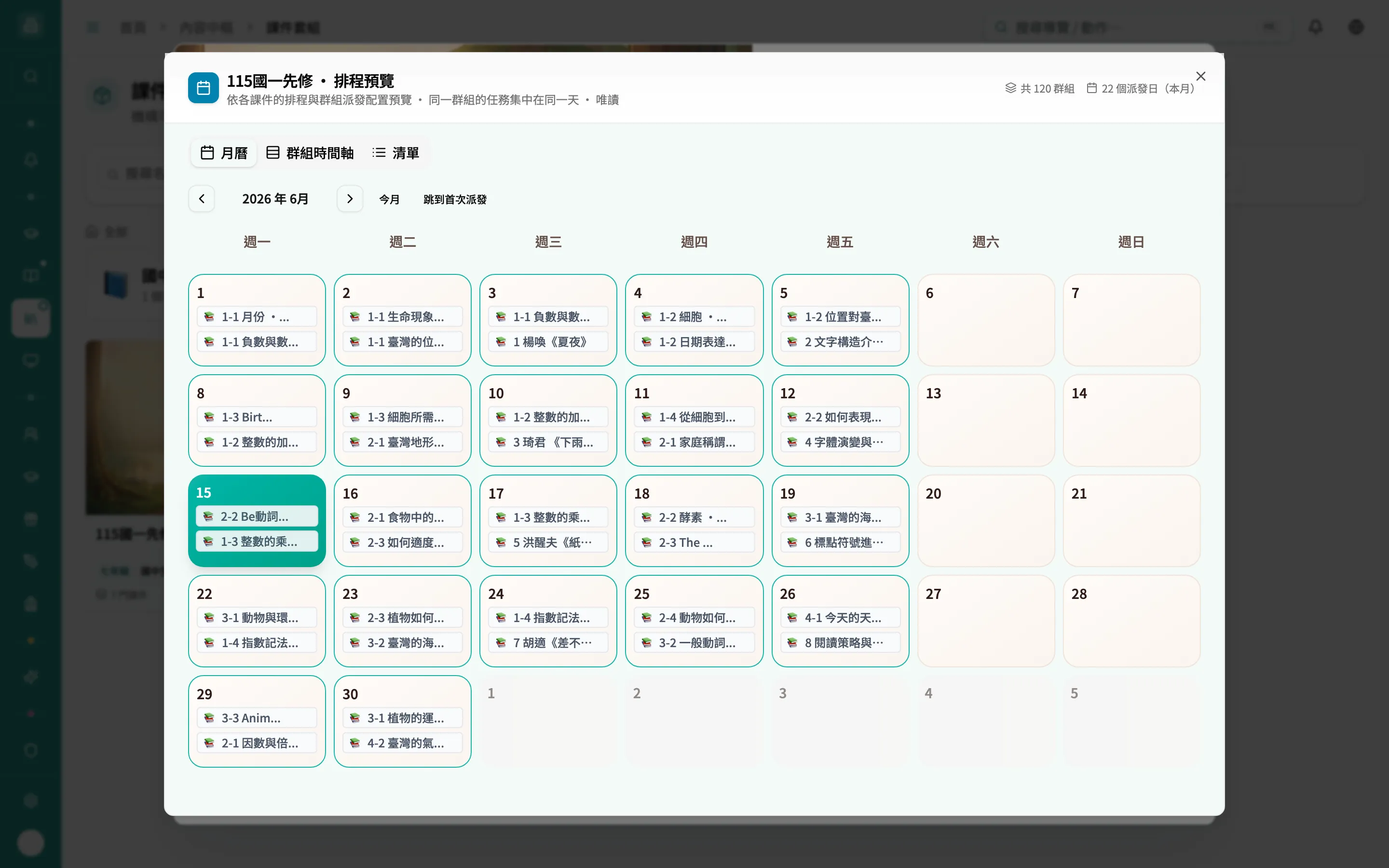Open task 2-1 臺灣地形 on June 9
The height and width of the screenshot is (868, 1389).
[402, 442]
